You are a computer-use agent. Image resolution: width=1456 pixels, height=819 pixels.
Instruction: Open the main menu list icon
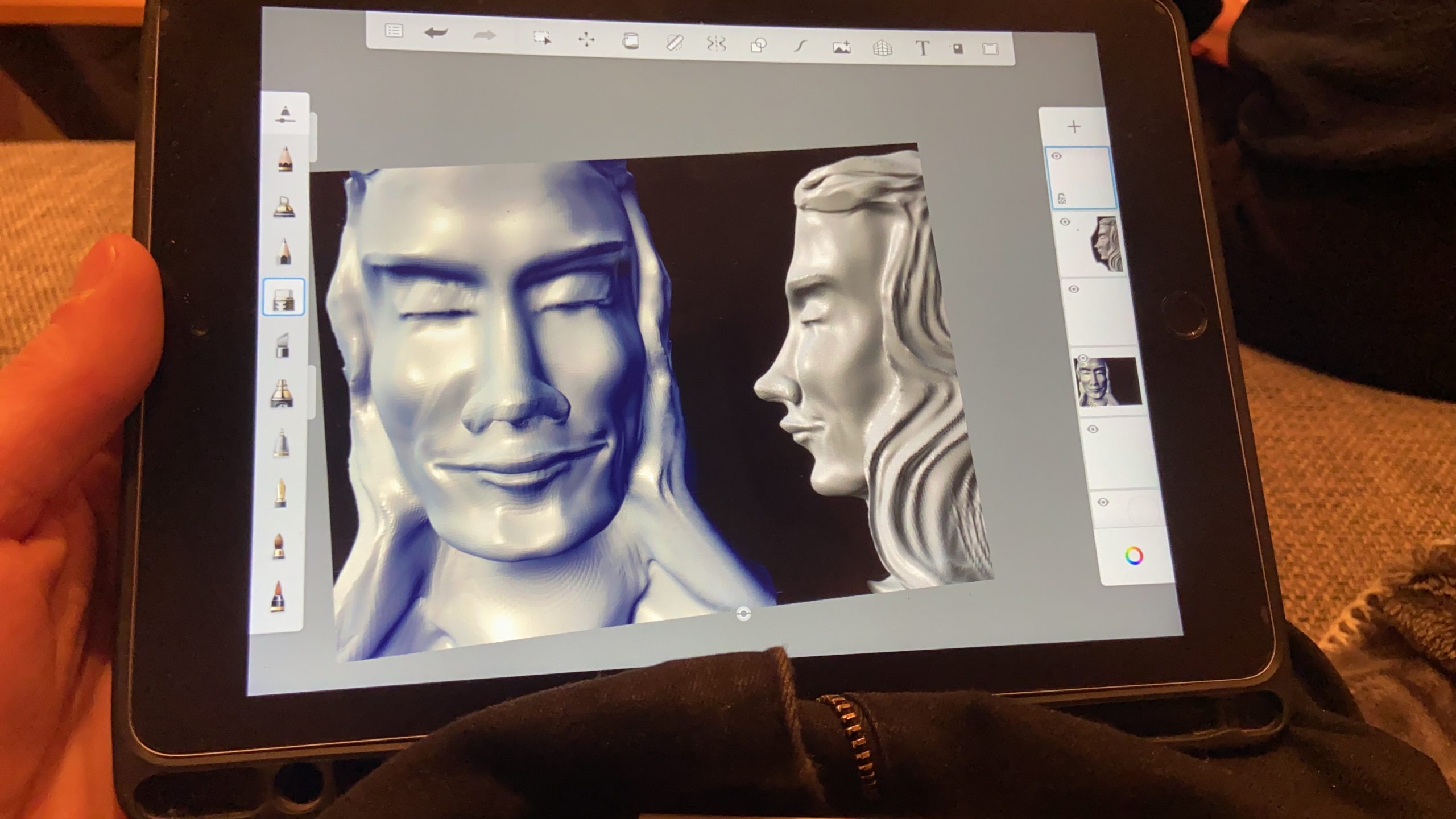(394, 31)
